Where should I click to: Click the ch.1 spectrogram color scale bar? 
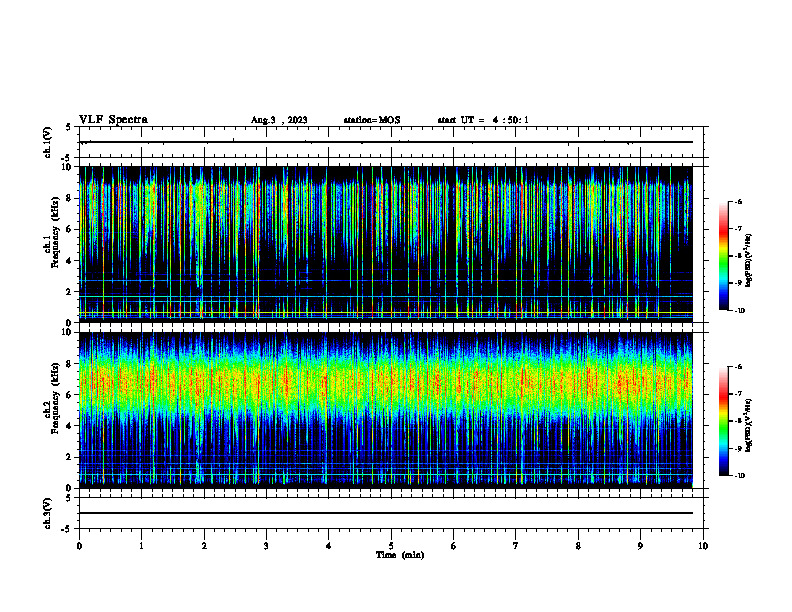pyautogui.click(x=723, y=256)
